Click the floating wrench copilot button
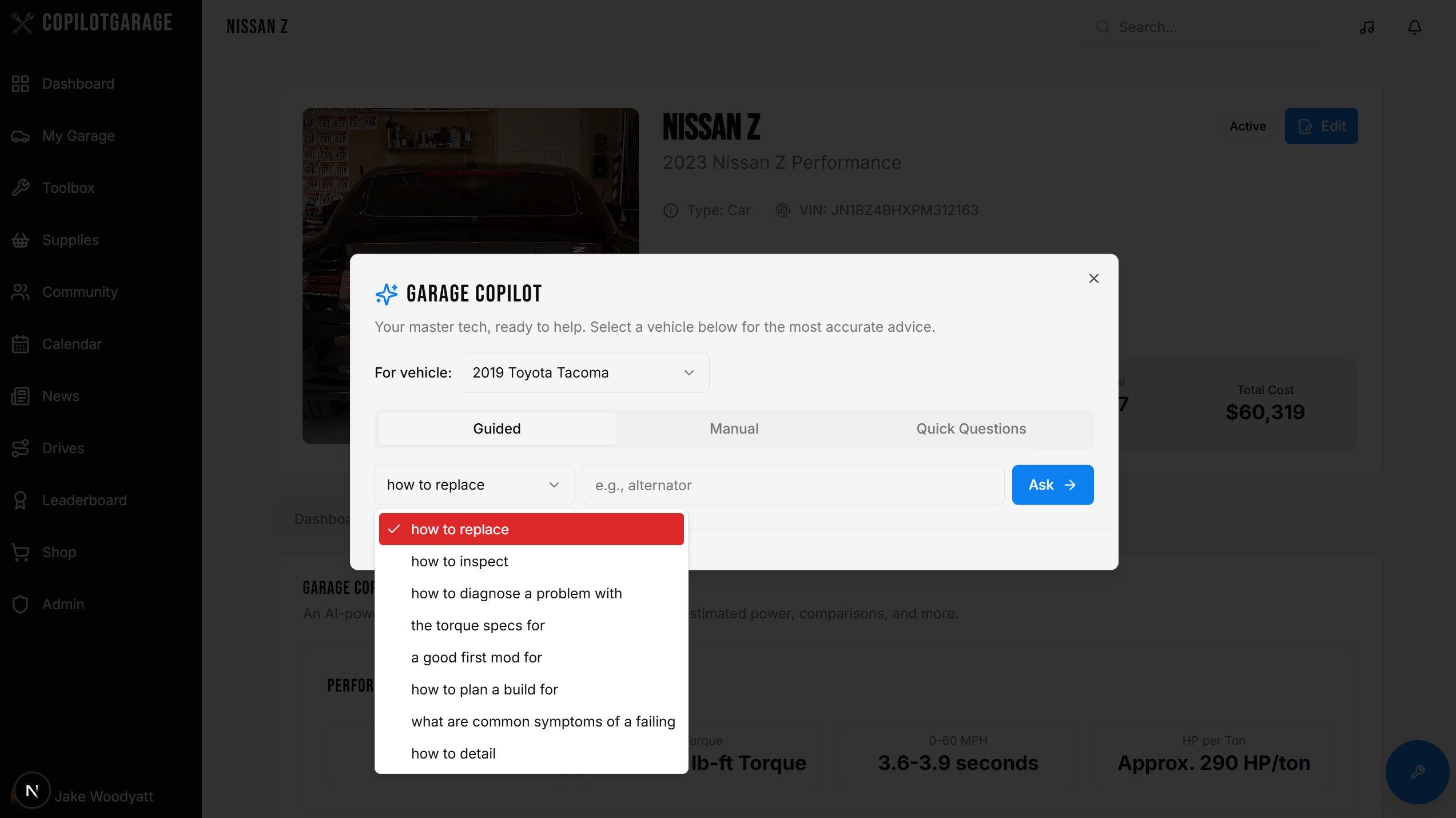Screen dimensions: 1456x818 tap(1417, 772)
